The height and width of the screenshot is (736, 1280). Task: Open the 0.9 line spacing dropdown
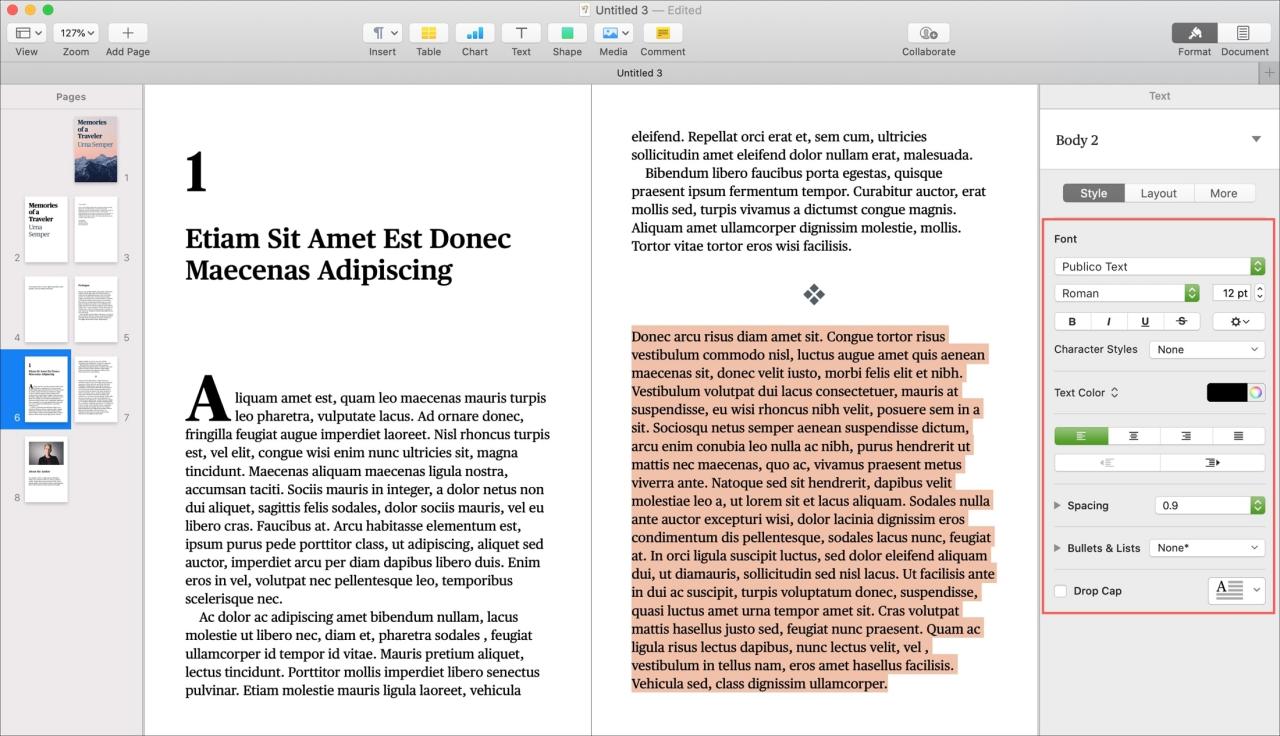click(1209, 505)
